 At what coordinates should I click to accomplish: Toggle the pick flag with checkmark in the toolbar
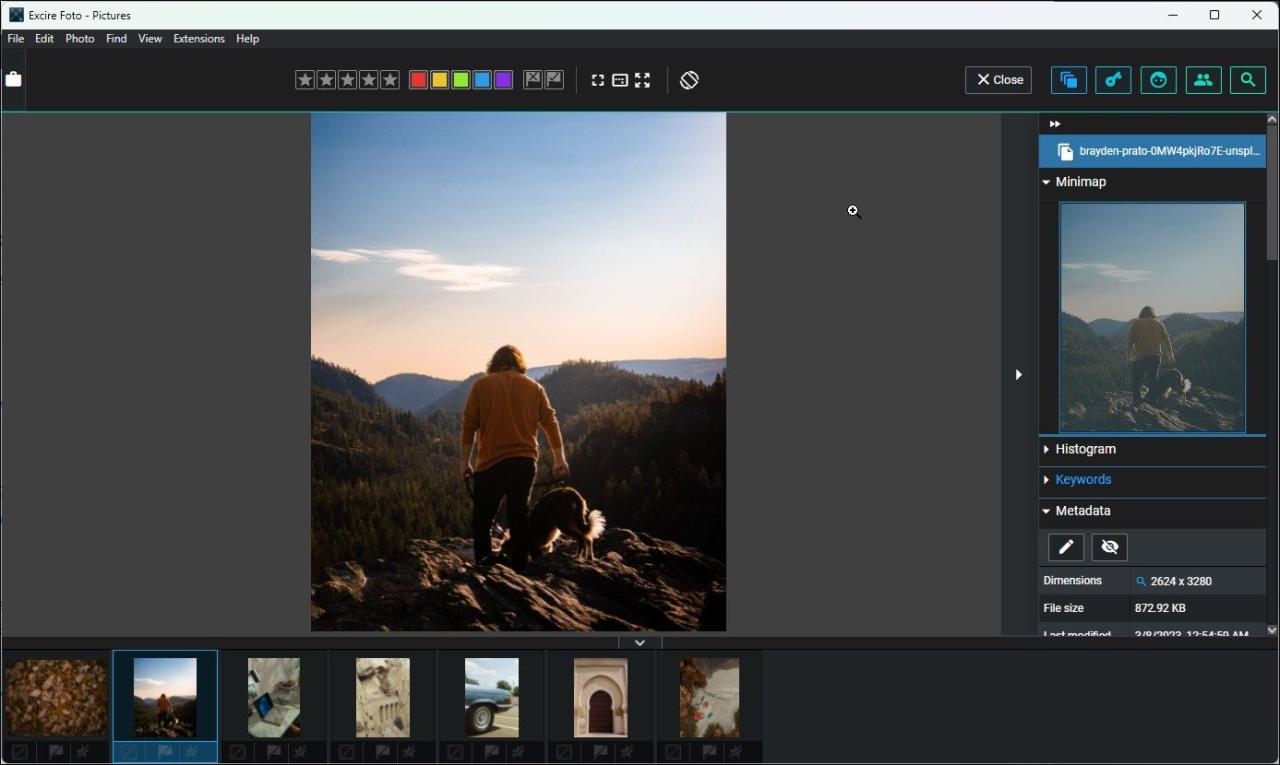554,80
